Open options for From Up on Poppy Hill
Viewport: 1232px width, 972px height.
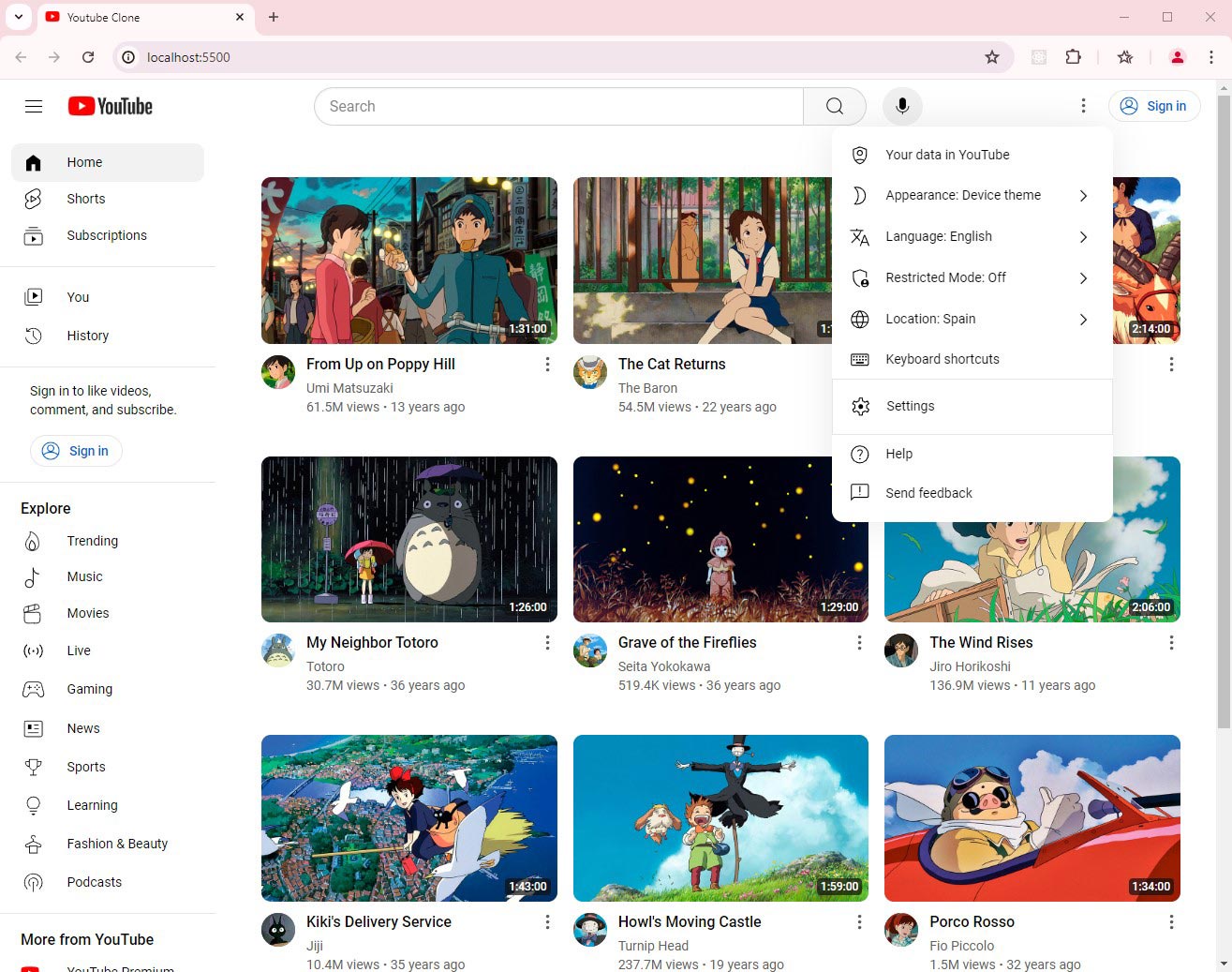(x=547, y=365)
